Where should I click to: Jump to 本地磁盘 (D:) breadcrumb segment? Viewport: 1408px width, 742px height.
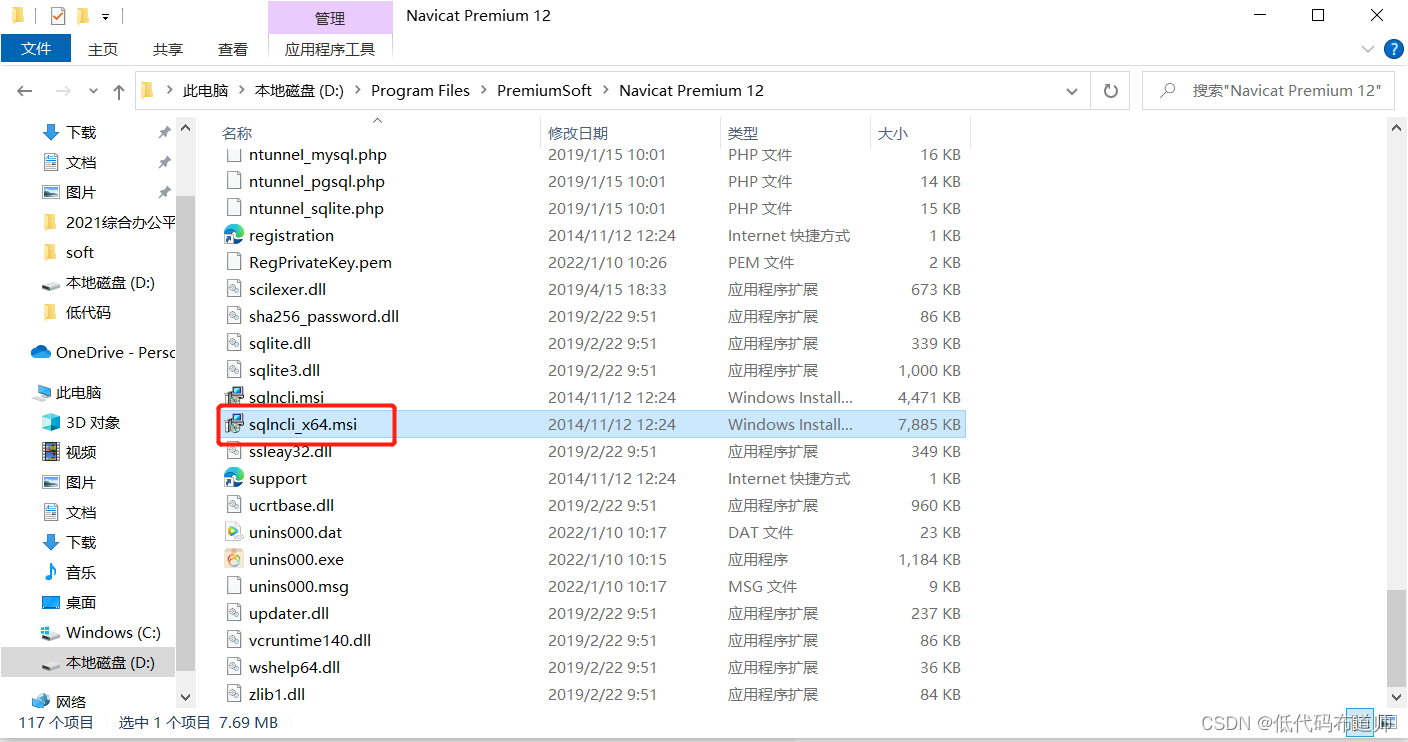(x=299, y=91)
